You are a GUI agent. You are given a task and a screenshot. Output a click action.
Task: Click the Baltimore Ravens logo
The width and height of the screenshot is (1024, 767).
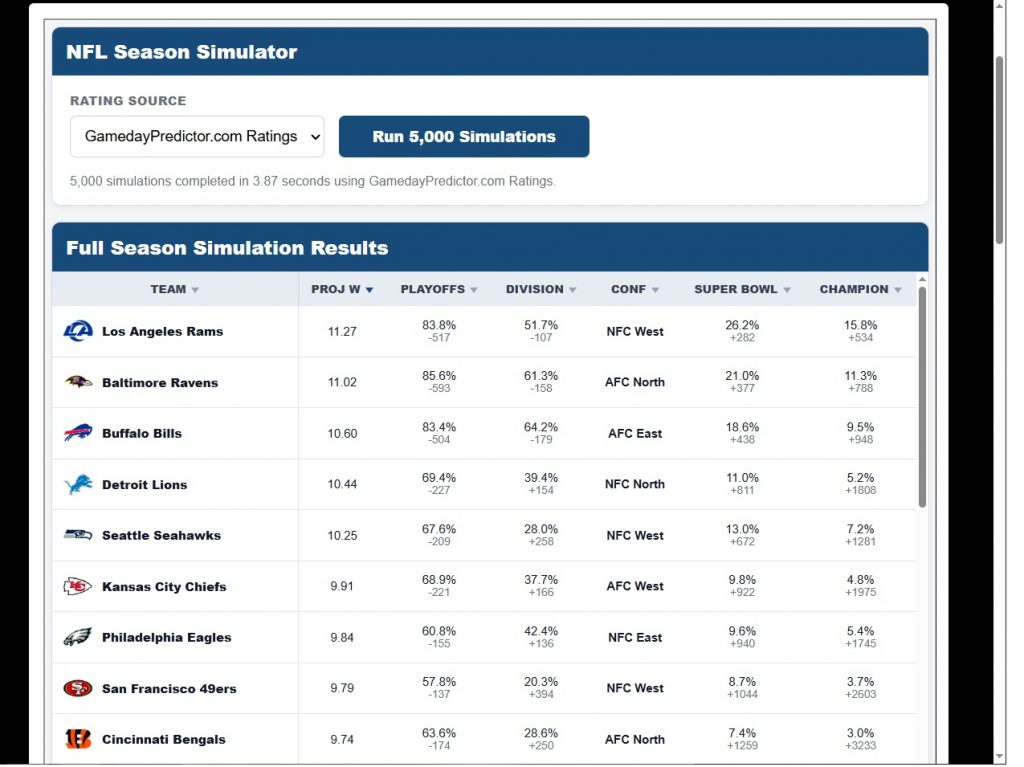(78, 382)
